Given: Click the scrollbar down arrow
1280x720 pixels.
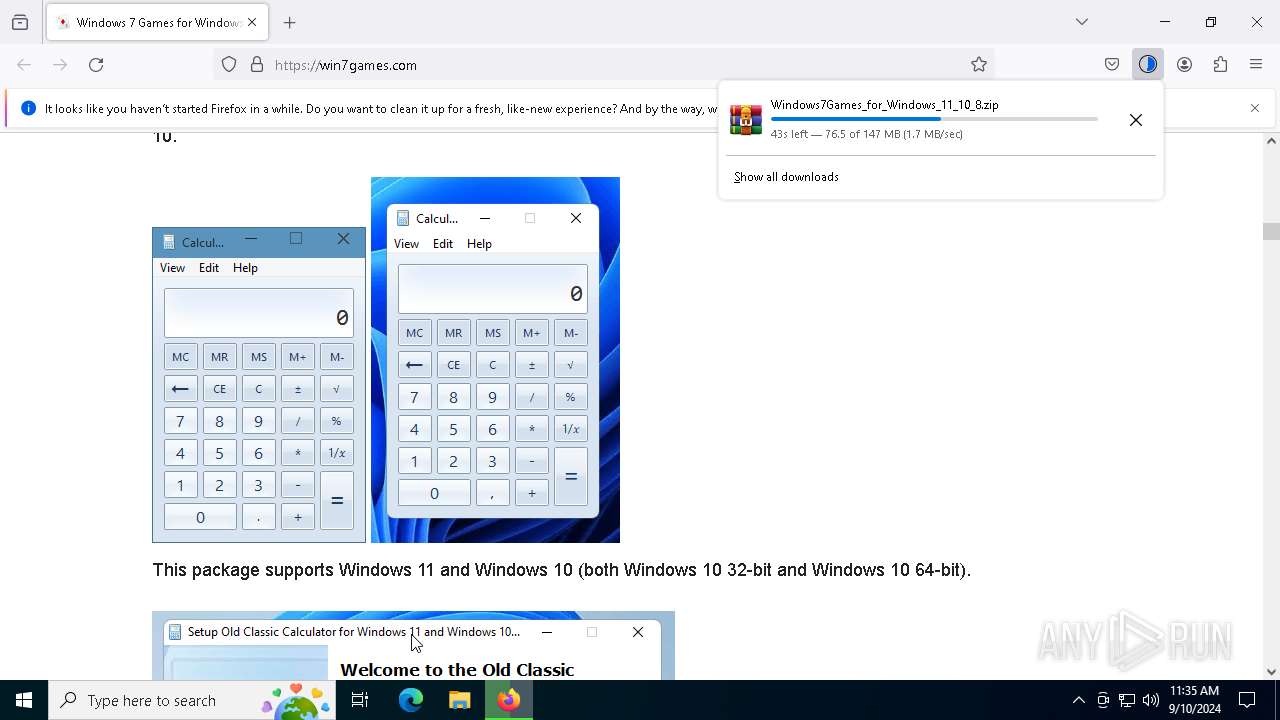Looking at the screenshot, I should click(x=1271, y=672).
